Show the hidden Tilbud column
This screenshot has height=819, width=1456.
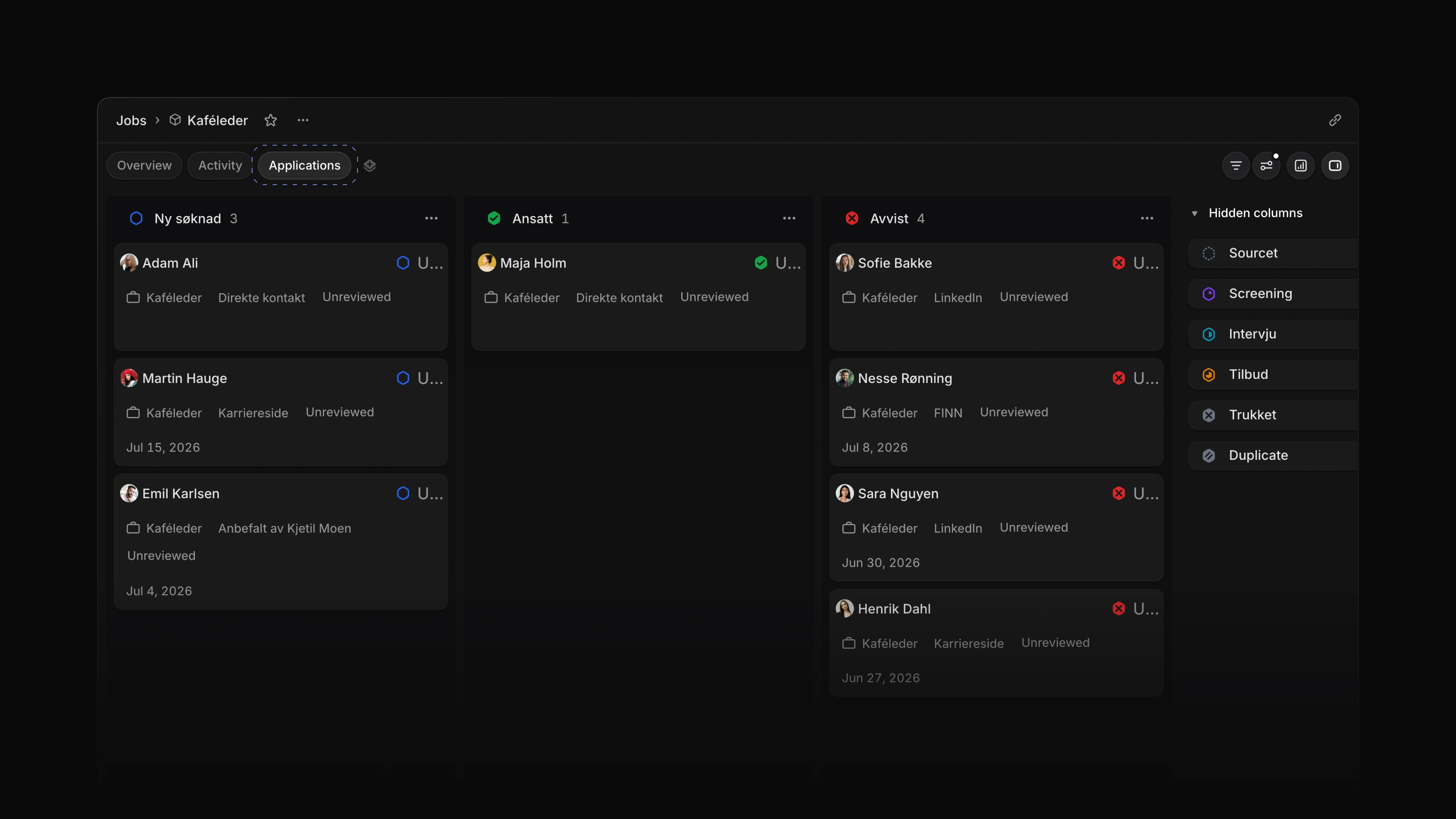(1273, 375)
